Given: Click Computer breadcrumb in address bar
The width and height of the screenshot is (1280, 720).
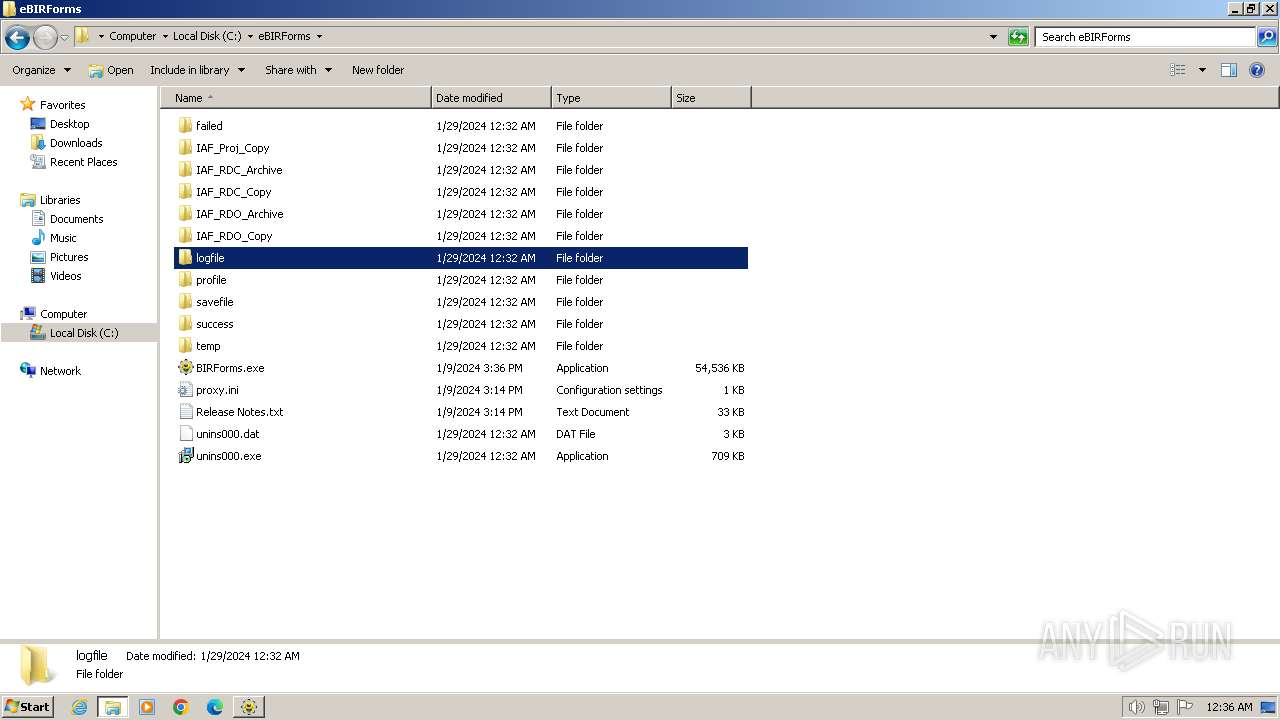Looking at the screenshot, I should coord(133,36).
